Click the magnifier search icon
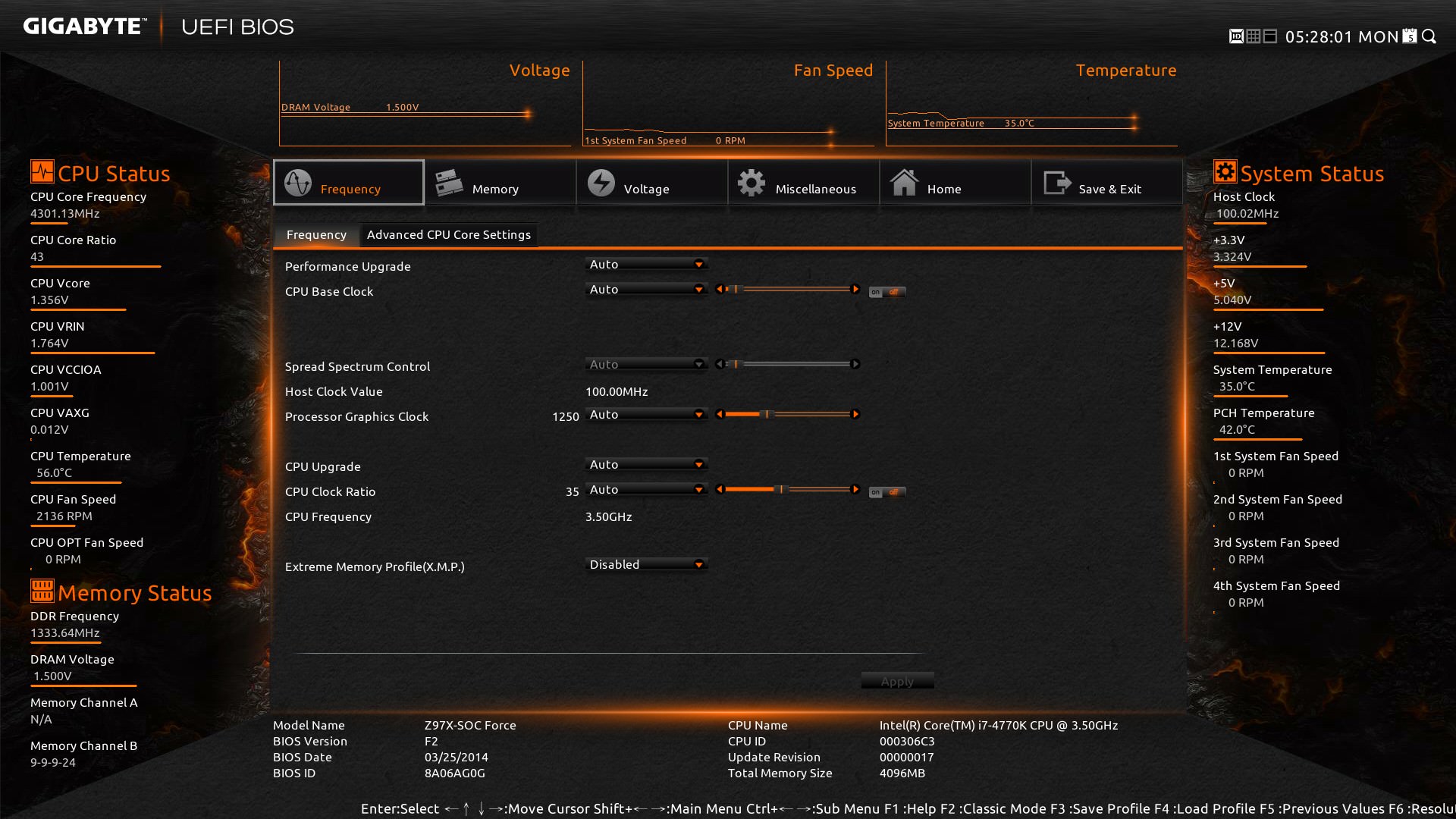The width and height of the screenshot is (1456, 819). (1429, 36)
